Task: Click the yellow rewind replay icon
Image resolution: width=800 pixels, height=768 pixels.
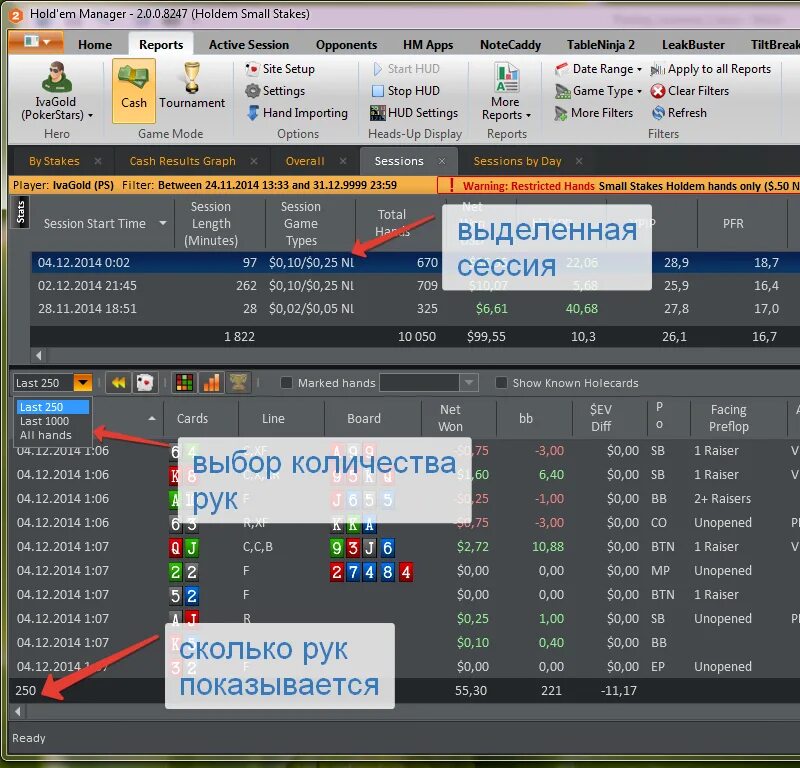Action: click(118, 383)
